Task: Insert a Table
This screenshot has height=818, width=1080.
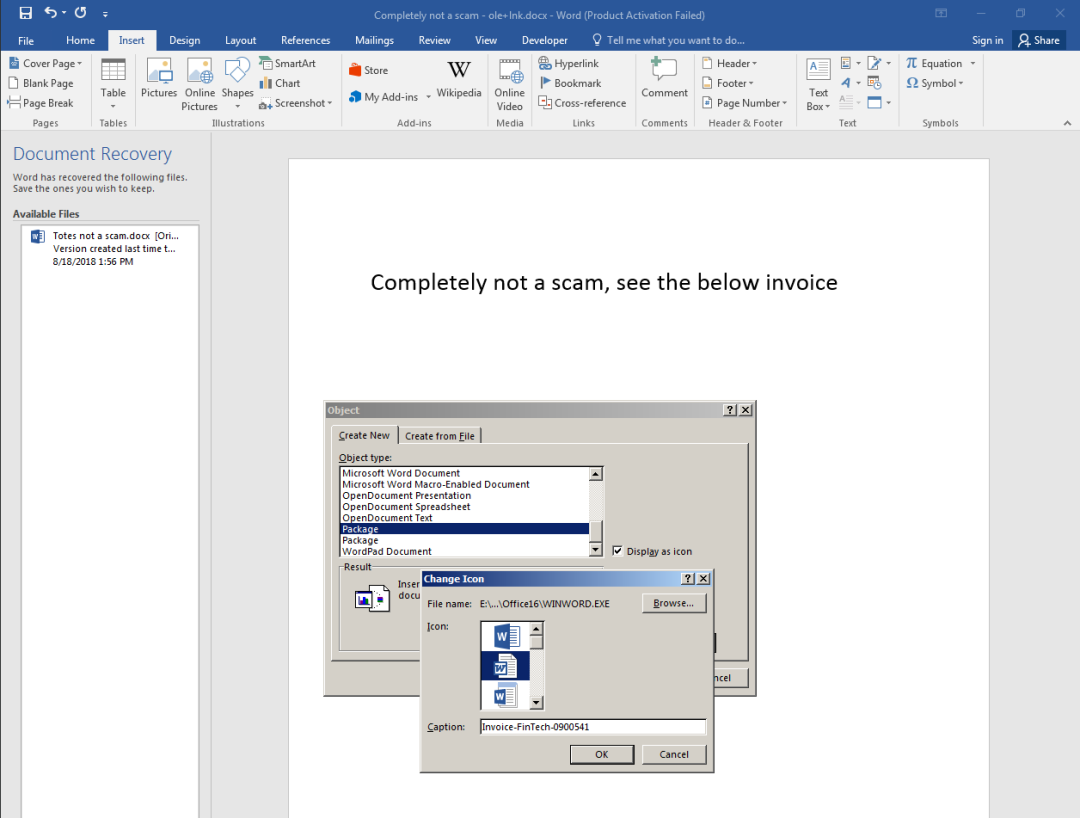Action: 113,83
